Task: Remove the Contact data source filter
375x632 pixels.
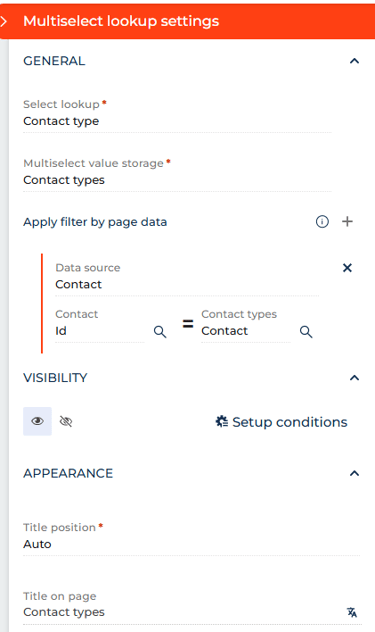Action: (x=347, y=268)
